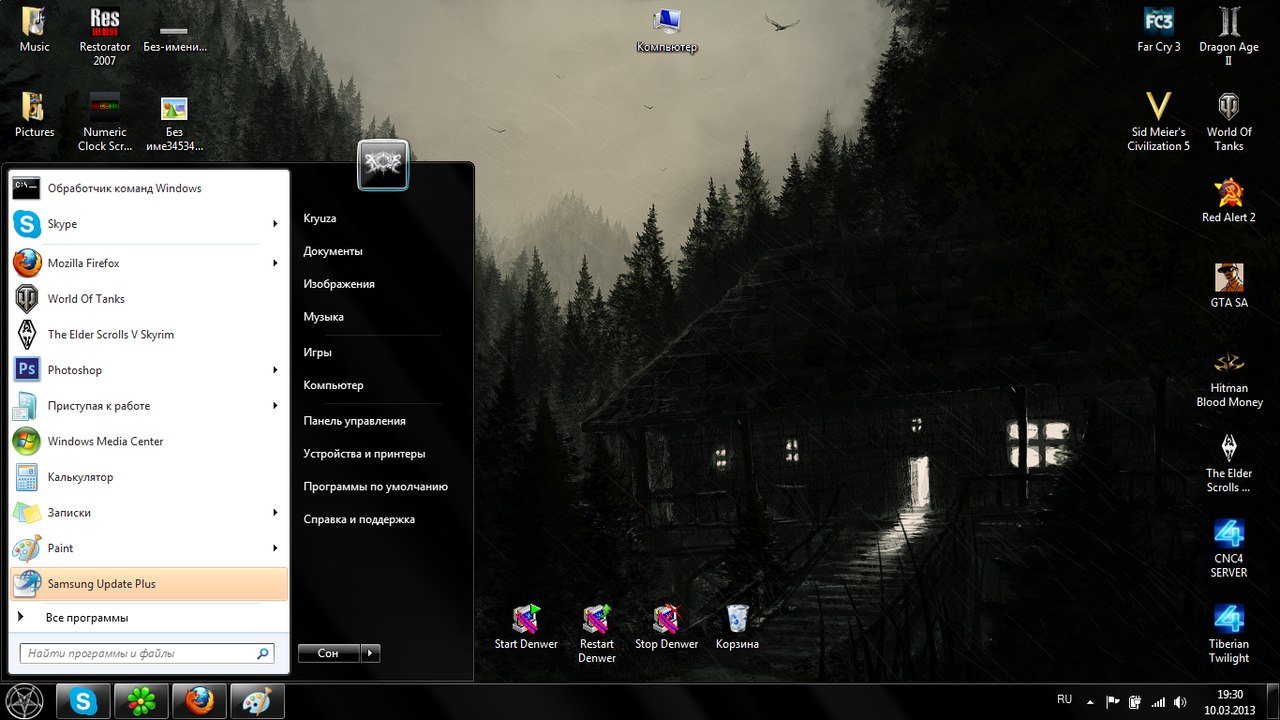Launch World Of Tanks desktop shortcut
The width and height of the screenshot is (1280, 720).
(x=1229, y=121)
